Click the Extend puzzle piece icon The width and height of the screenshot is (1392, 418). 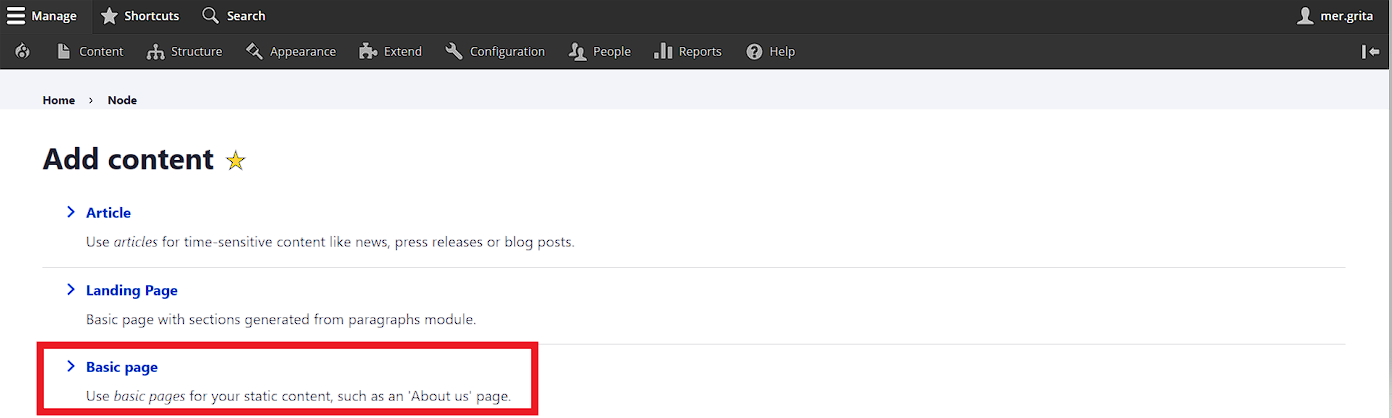point(368,51)
